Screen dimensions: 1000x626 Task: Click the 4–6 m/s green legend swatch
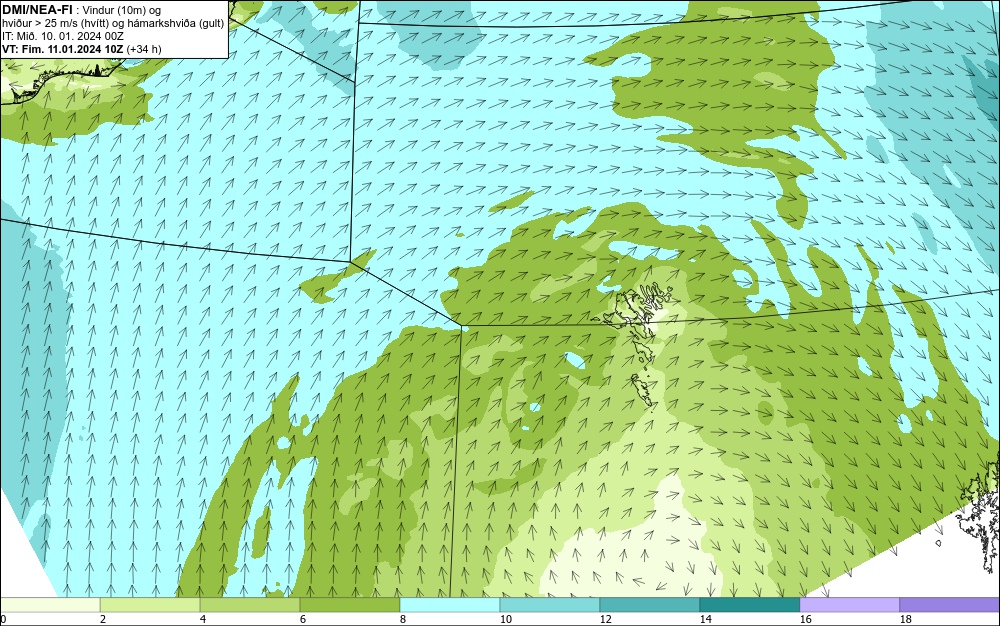tap(250, 605)
